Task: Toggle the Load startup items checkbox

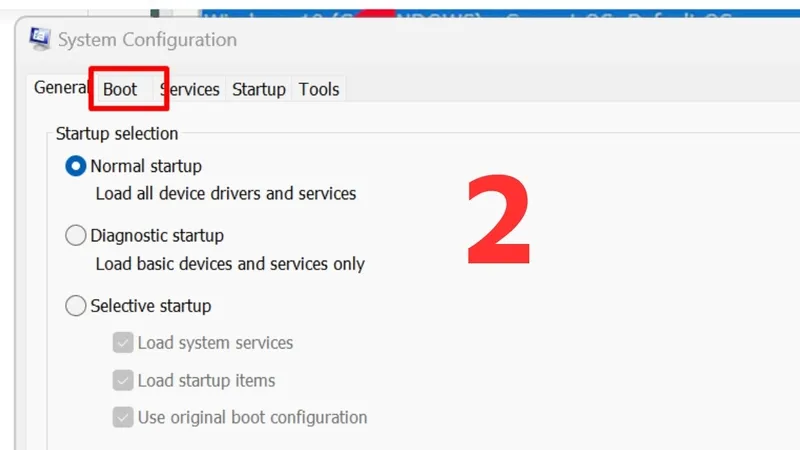Action: click(x=123, y=380)
